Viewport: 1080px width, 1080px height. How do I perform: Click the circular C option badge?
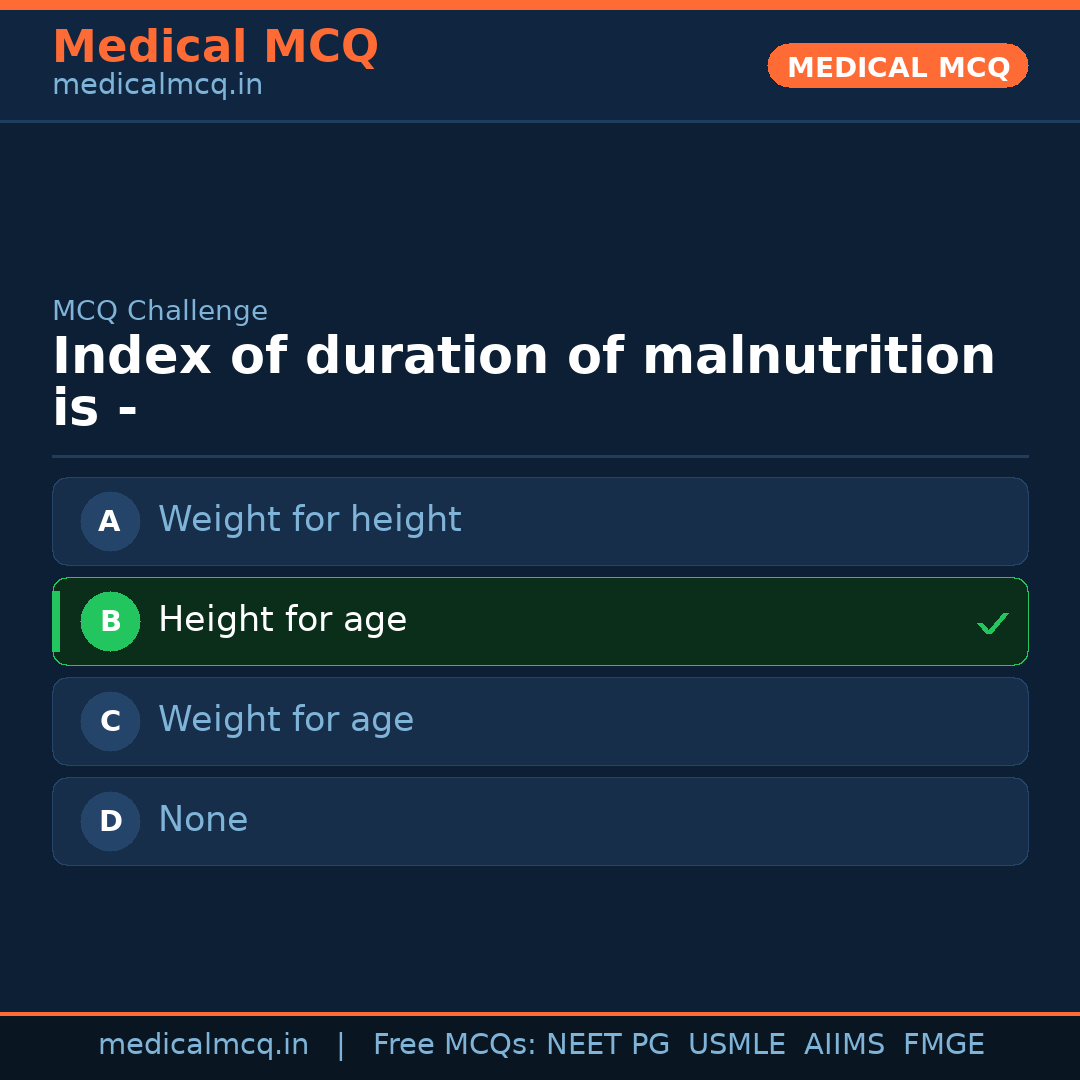[x=110, y=721]
